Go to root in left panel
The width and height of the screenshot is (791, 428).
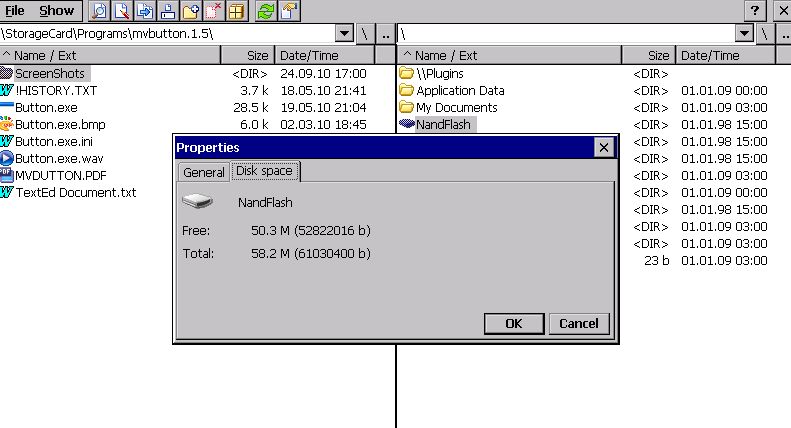(365, 34)
